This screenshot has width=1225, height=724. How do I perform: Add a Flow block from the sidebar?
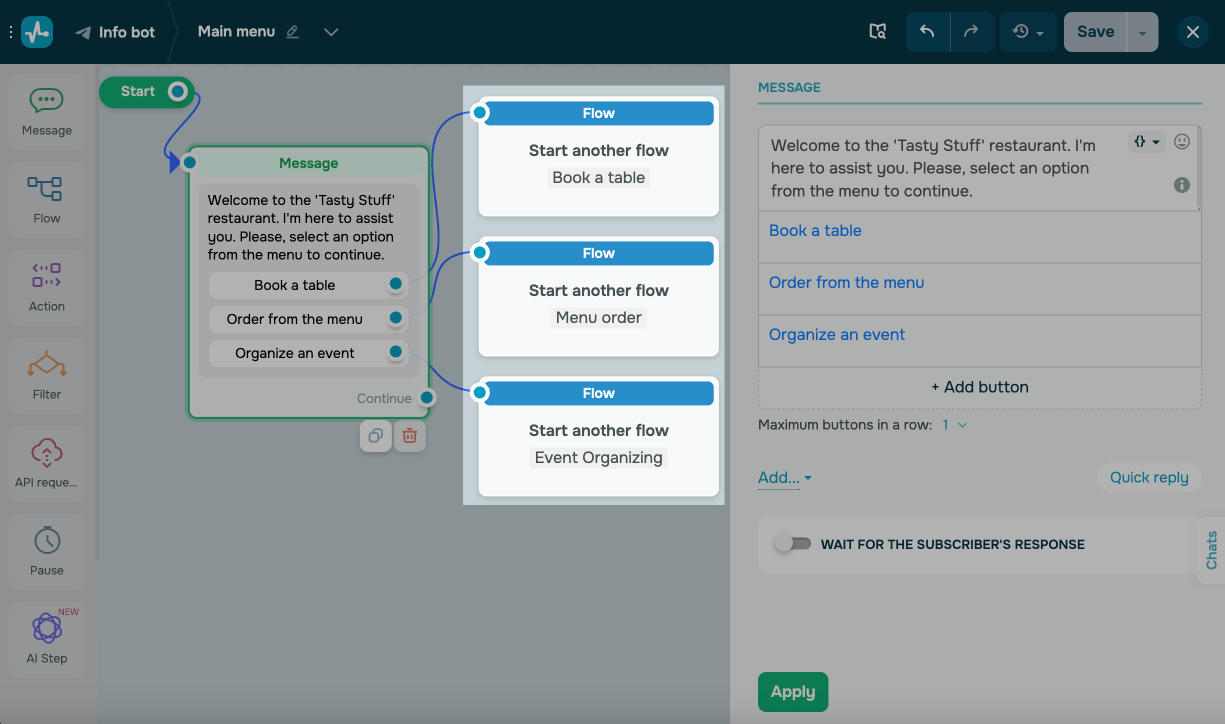(x=47, y=200)
